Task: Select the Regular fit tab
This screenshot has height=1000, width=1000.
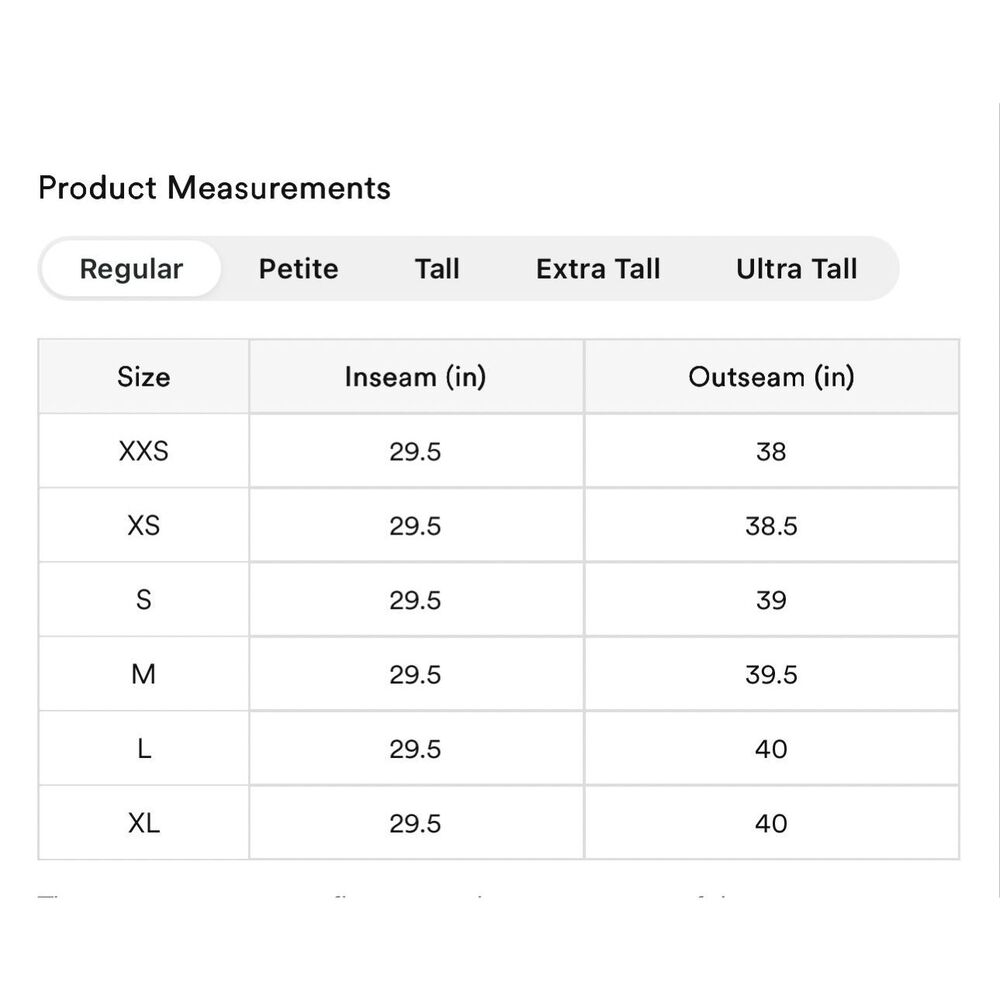Action: pos(131,268)
